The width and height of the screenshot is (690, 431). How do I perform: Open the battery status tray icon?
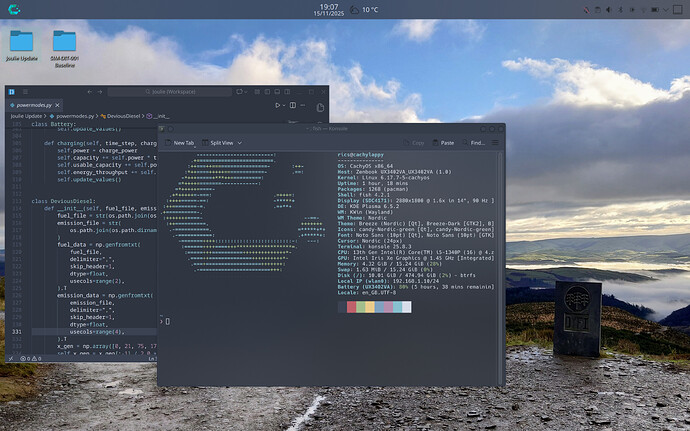(655, 10)
